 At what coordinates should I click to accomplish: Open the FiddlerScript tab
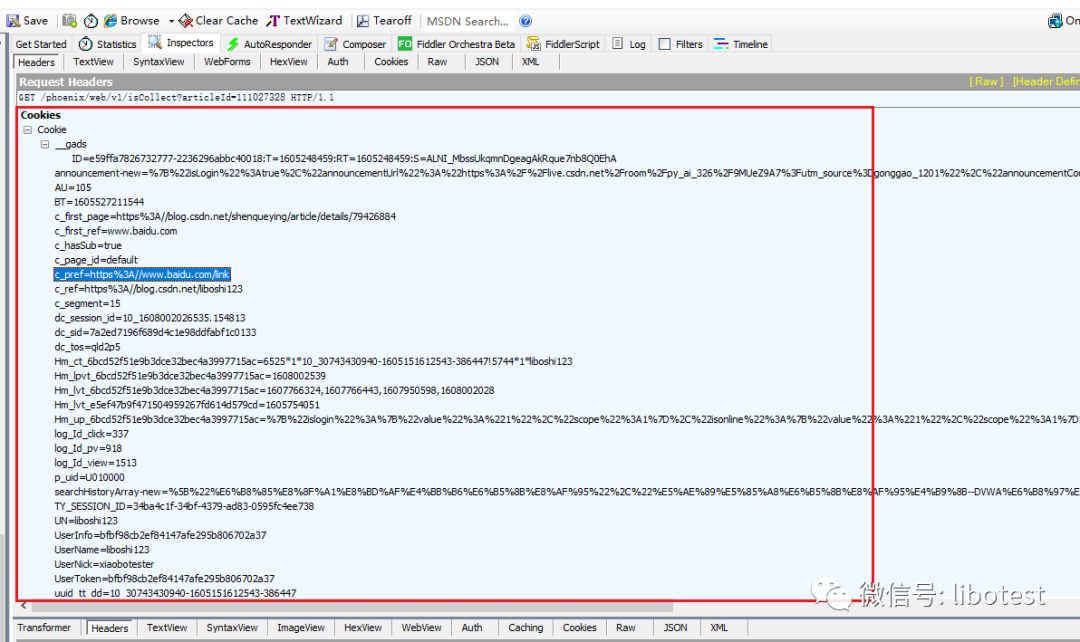pyautogui.click(x=563, y=44)
